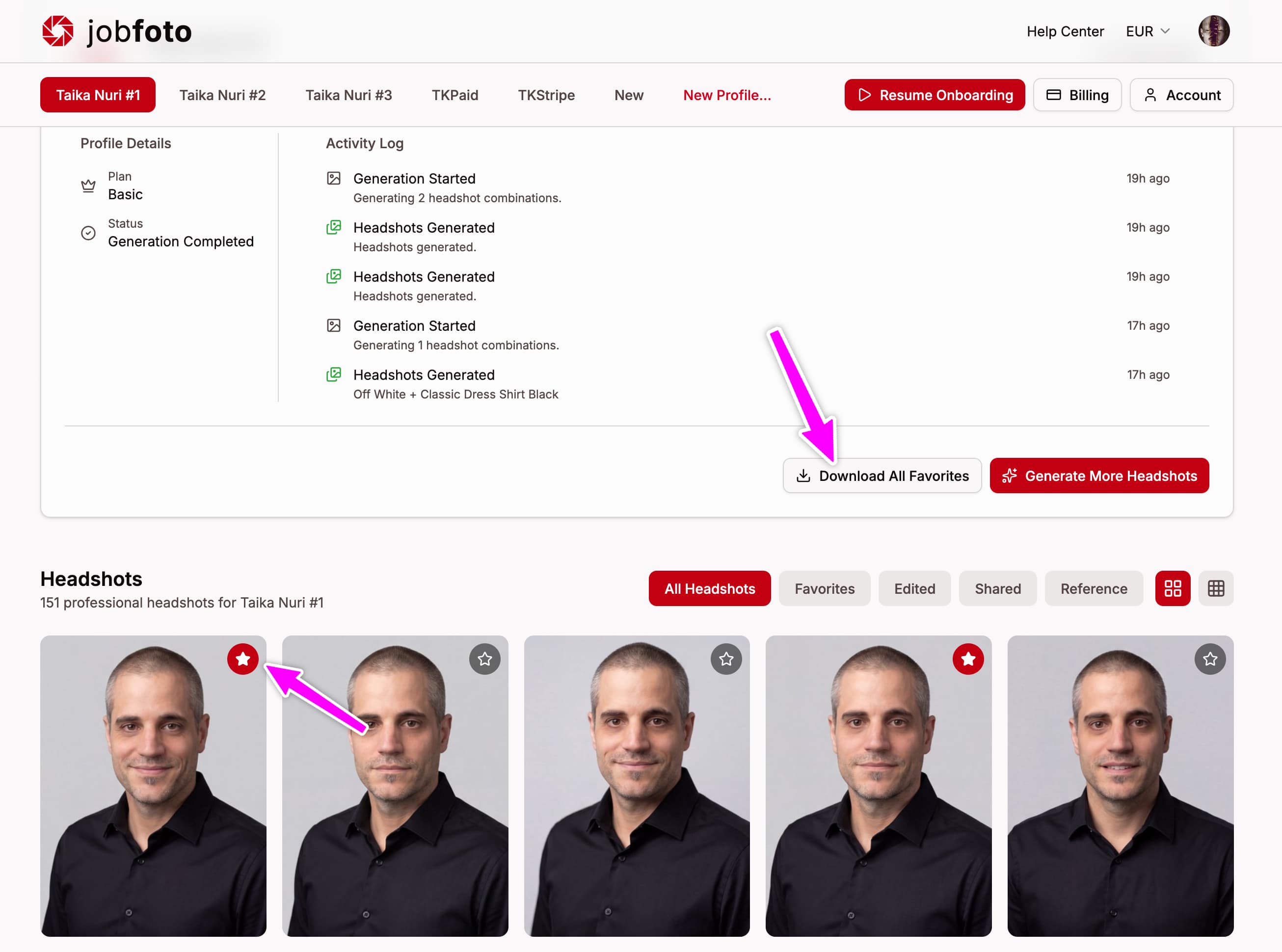This screenshot has height=952, width=1282.
Task: Create a New Profile...
Action: [x=727, y=95]
